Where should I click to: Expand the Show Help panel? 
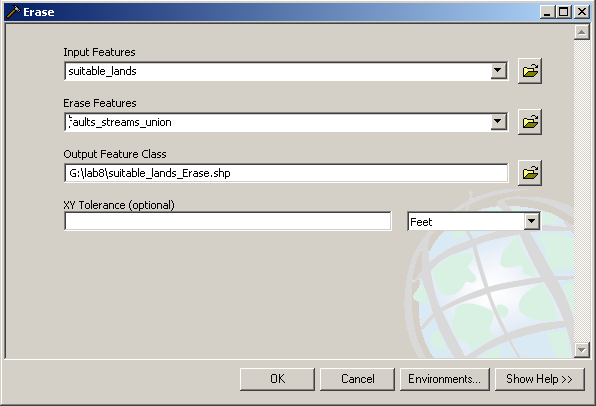click(539, 379)
